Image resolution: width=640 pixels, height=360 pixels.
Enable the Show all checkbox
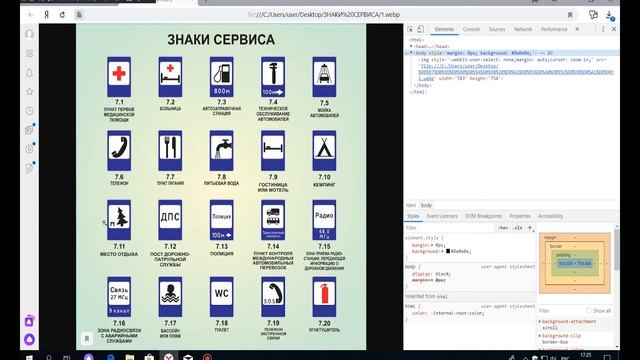[x=589, y=311]
